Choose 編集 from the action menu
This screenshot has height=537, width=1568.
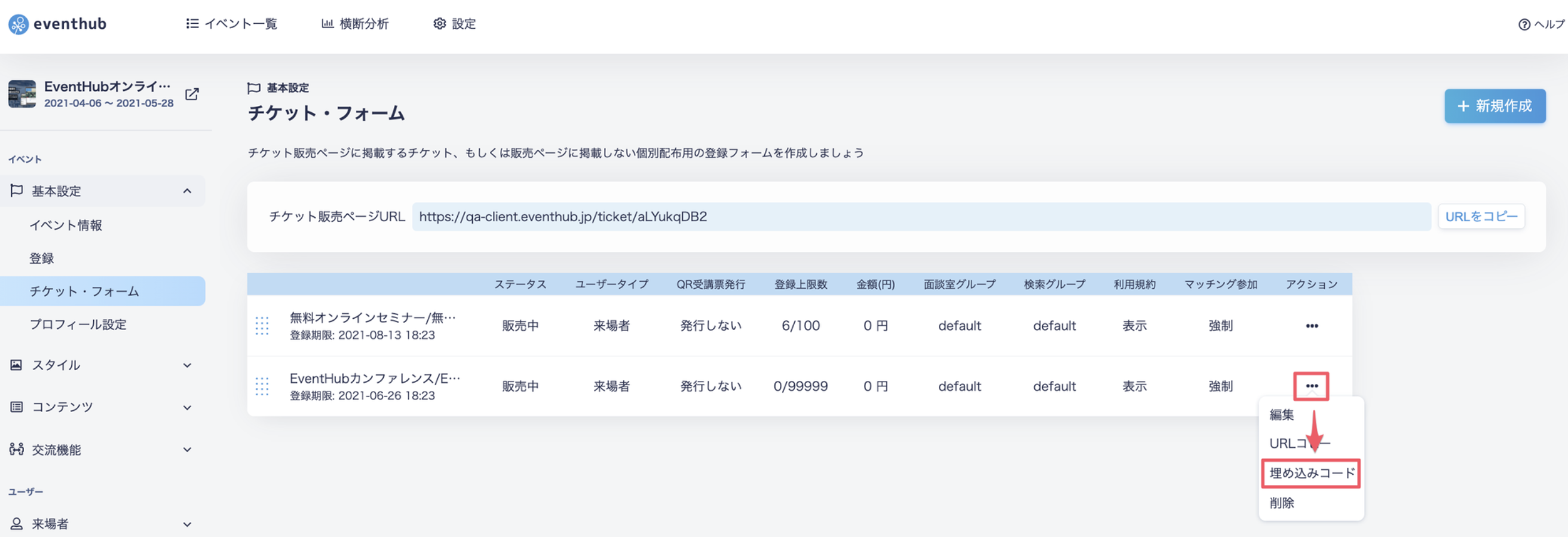1281,414
